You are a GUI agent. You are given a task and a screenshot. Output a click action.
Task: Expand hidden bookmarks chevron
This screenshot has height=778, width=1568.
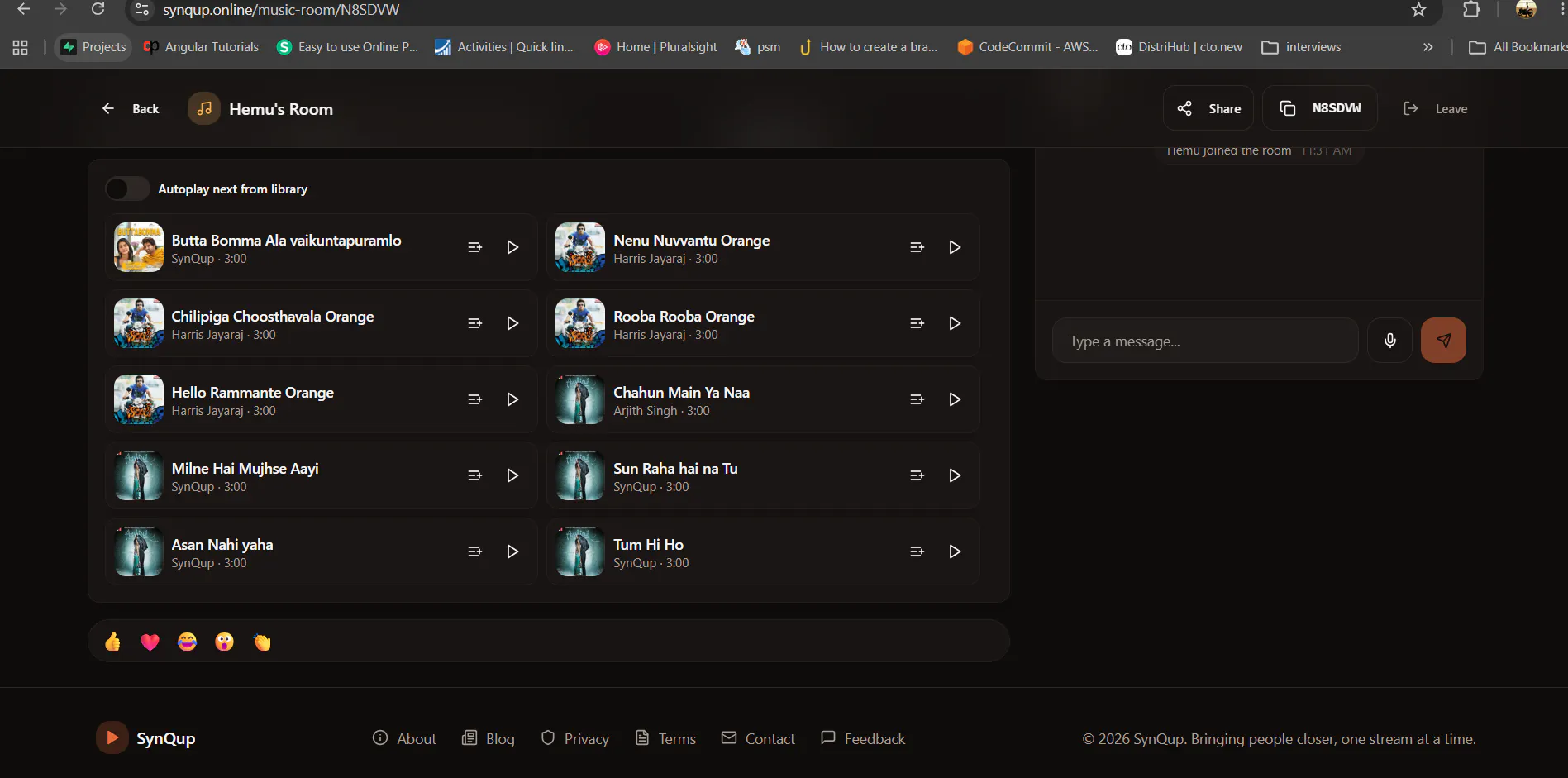pyautogui.click(x=1427, y=47)
